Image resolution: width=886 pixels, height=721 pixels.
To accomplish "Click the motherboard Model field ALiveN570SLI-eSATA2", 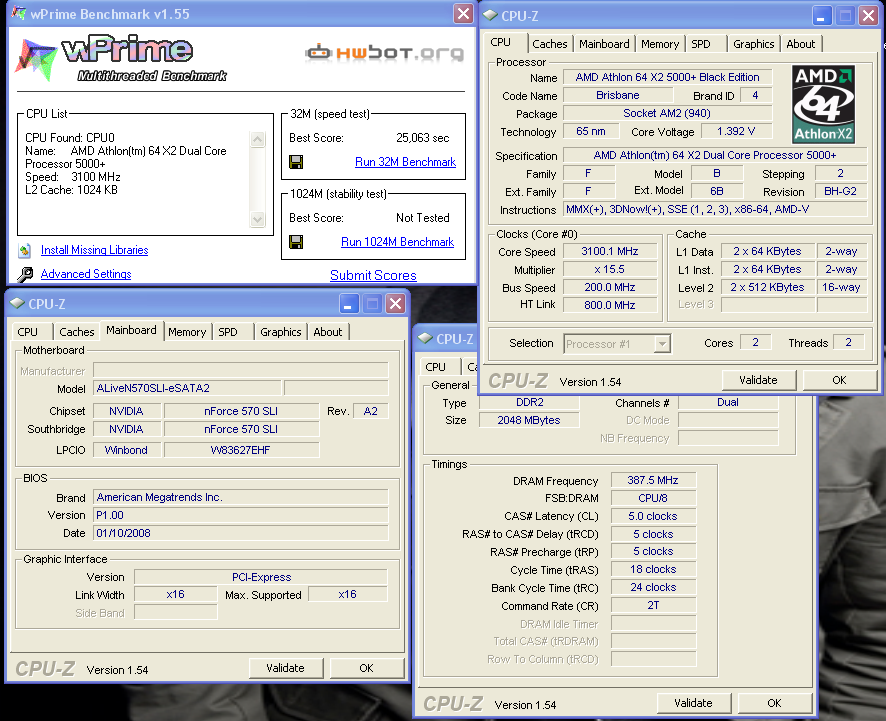I will (187, 388).
